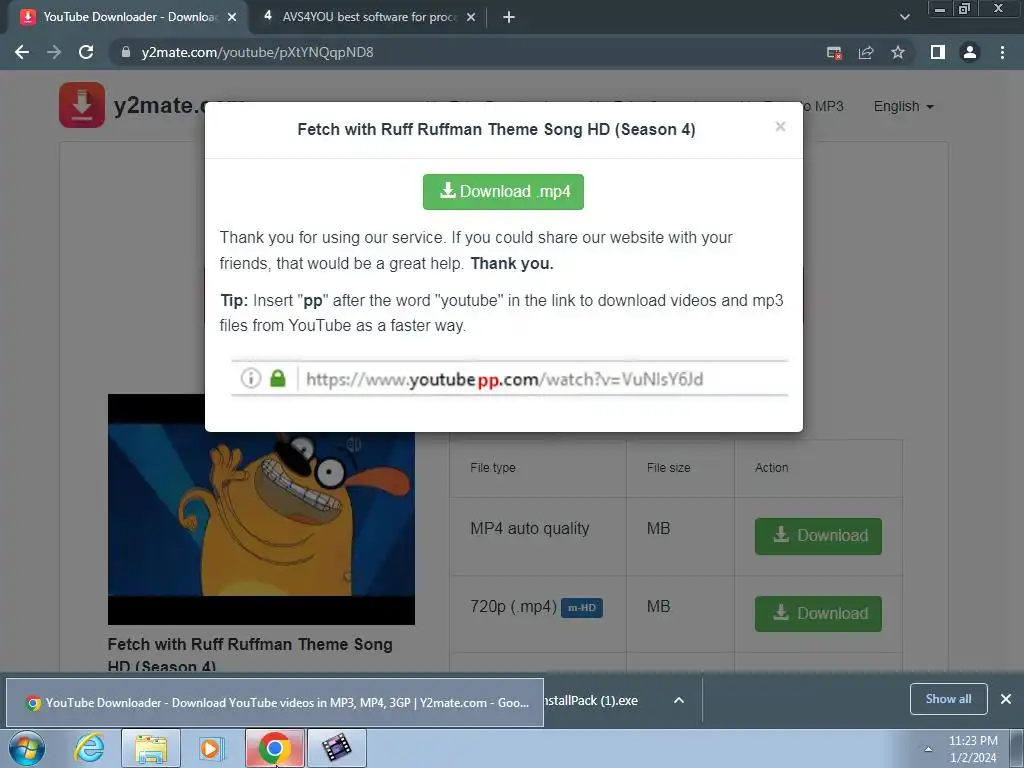Click the MP4 auto quality cell text
Image resolution: width=1024 pixels, height=768 pixels.
pyautogui.click(x=530, y=528)
